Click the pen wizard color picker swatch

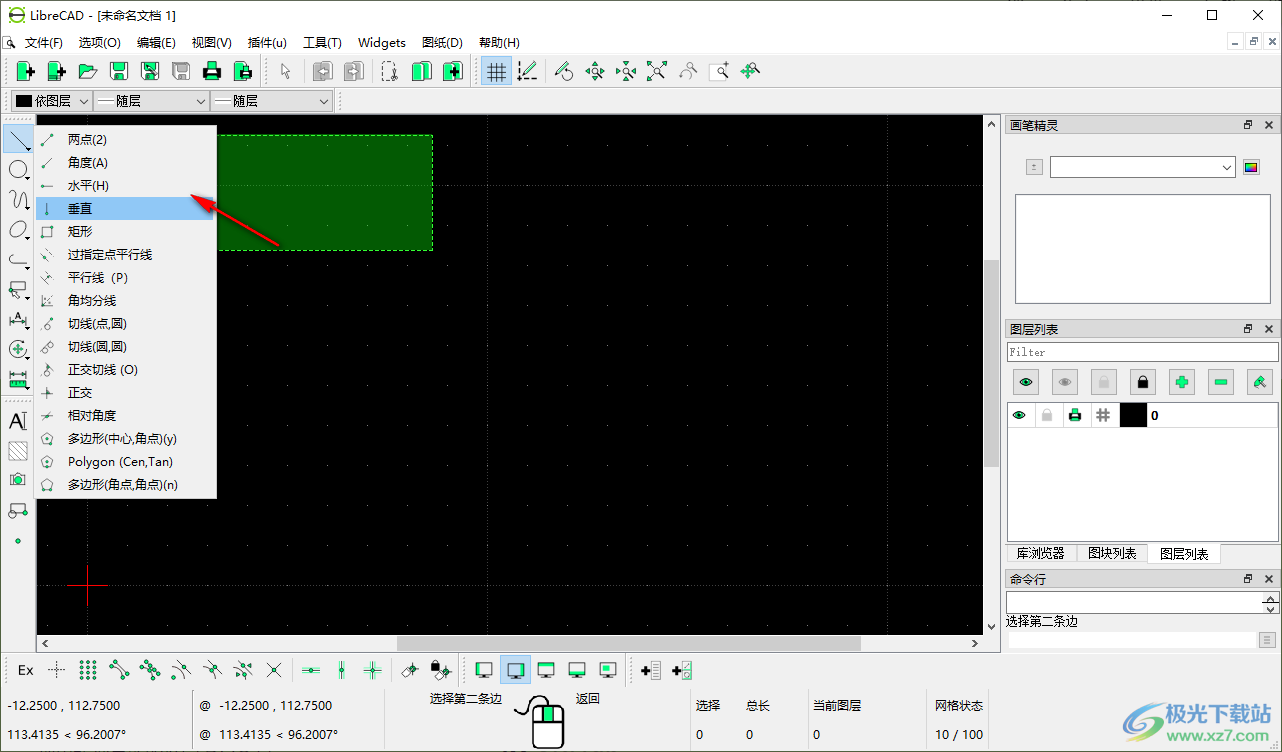click(1251, 168)
